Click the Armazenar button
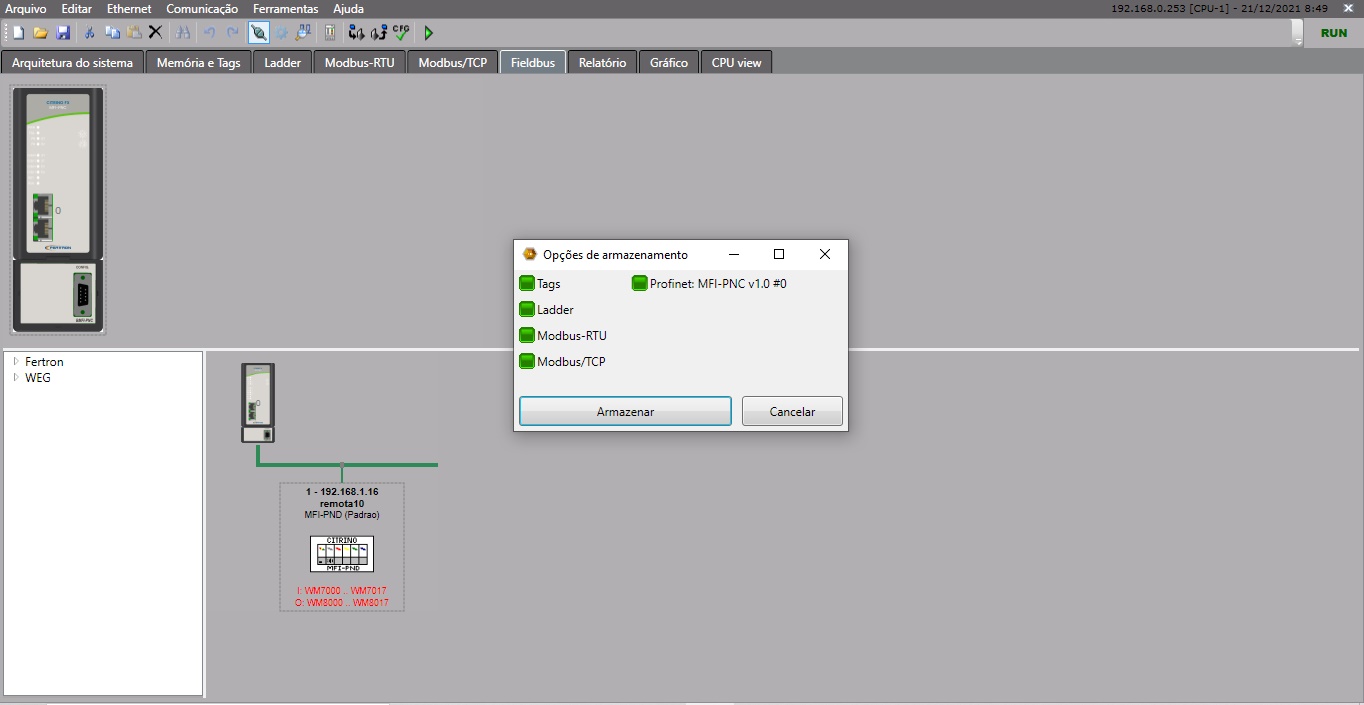 625,412
